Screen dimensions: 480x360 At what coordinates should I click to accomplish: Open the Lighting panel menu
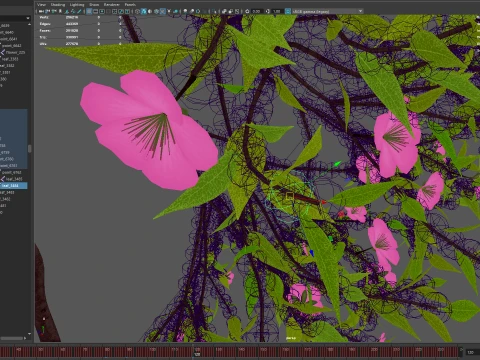77,5
